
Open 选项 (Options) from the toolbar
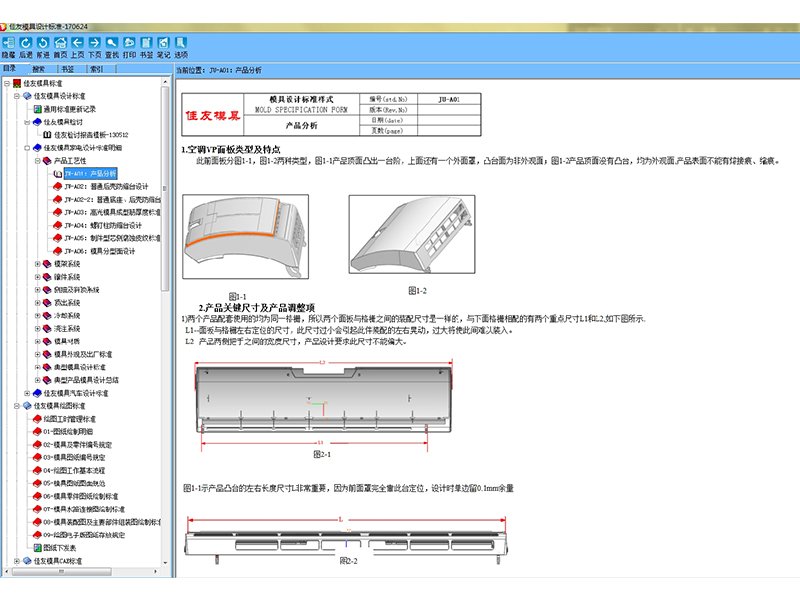pyautogui.click(x=181, y=43)
